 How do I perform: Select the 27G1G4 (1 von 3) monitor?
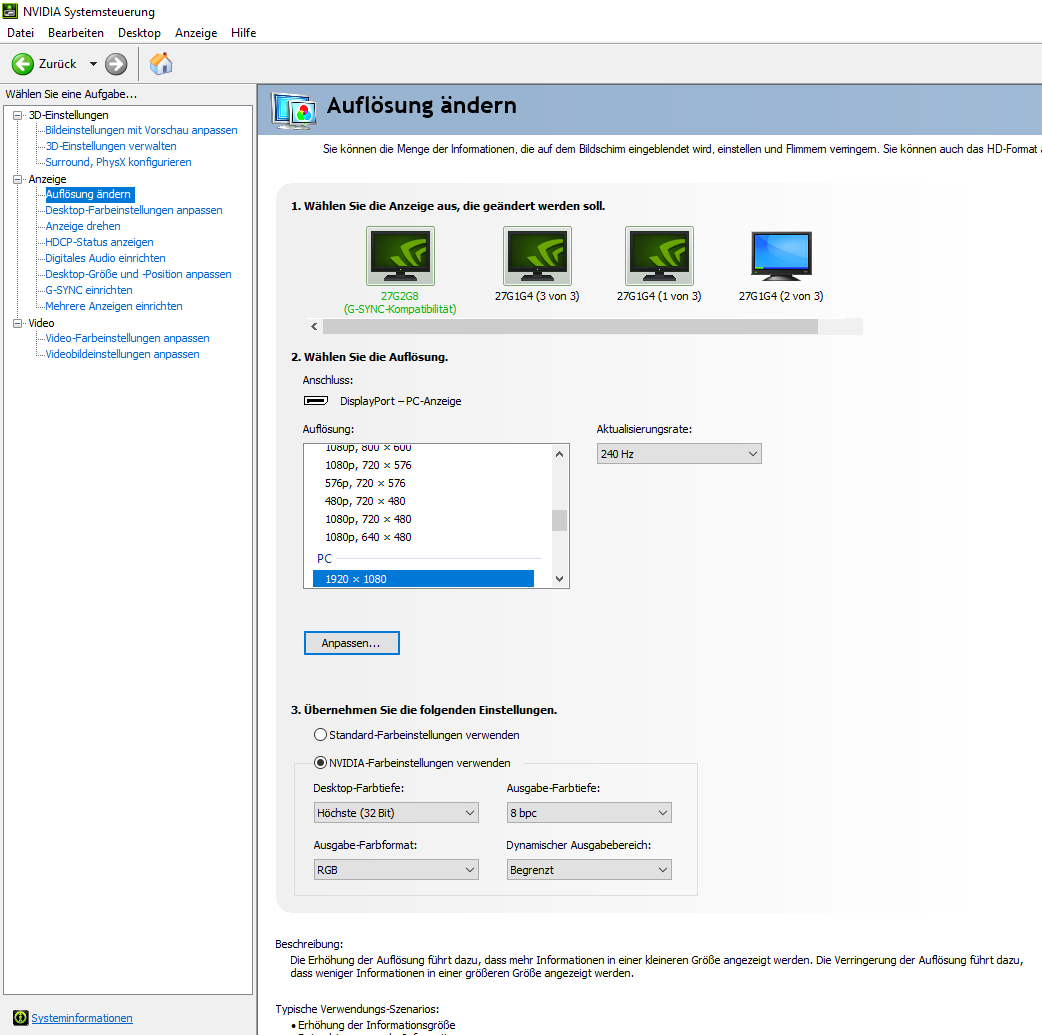point(659,256)
